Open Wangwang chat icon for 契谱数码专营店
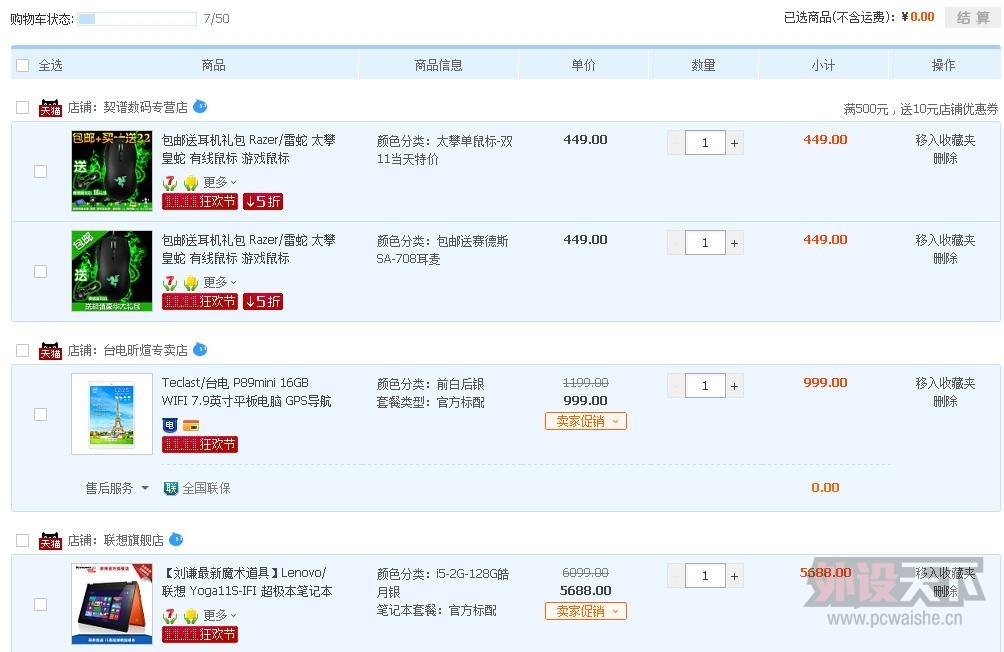This screenshot has width=1004, height=652. click(200, 106)
